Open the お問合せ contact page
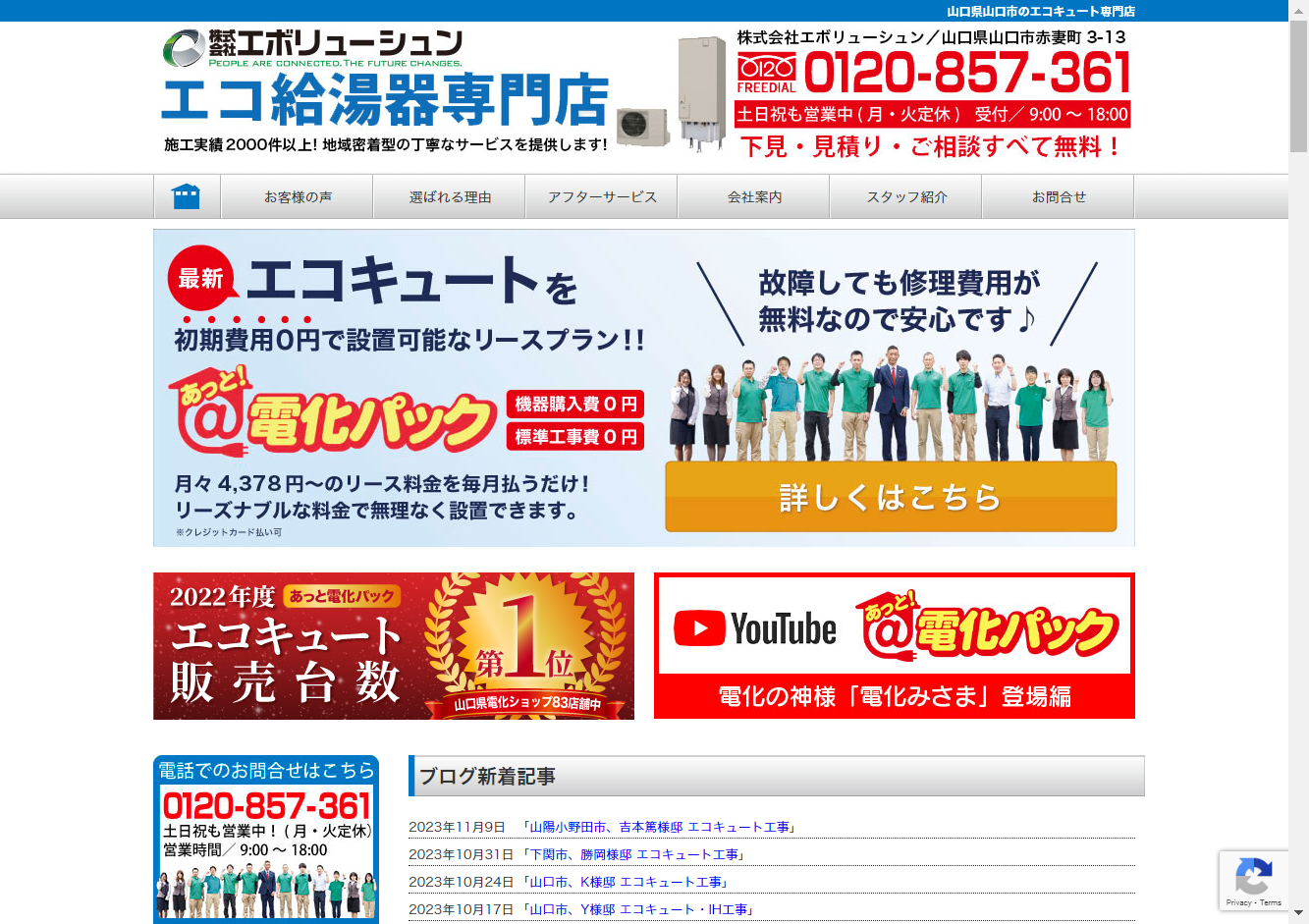Screen dimensions: 1309x924 click(1059, 197)
